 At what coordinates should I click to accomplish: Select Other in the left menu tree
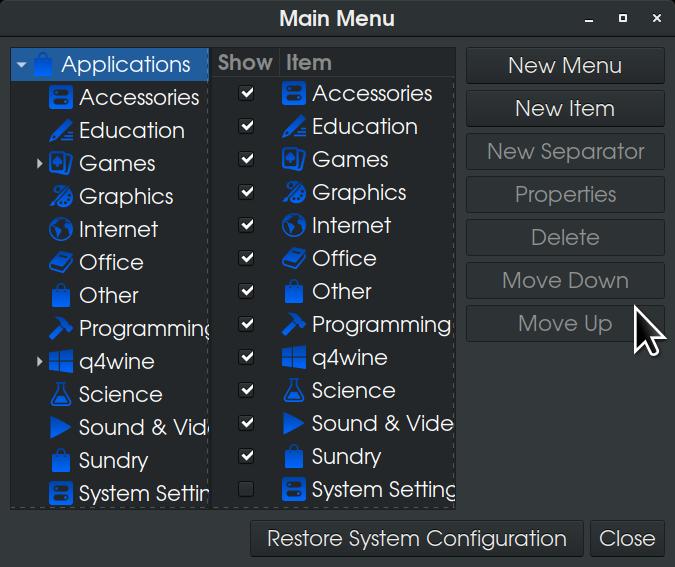108,296
